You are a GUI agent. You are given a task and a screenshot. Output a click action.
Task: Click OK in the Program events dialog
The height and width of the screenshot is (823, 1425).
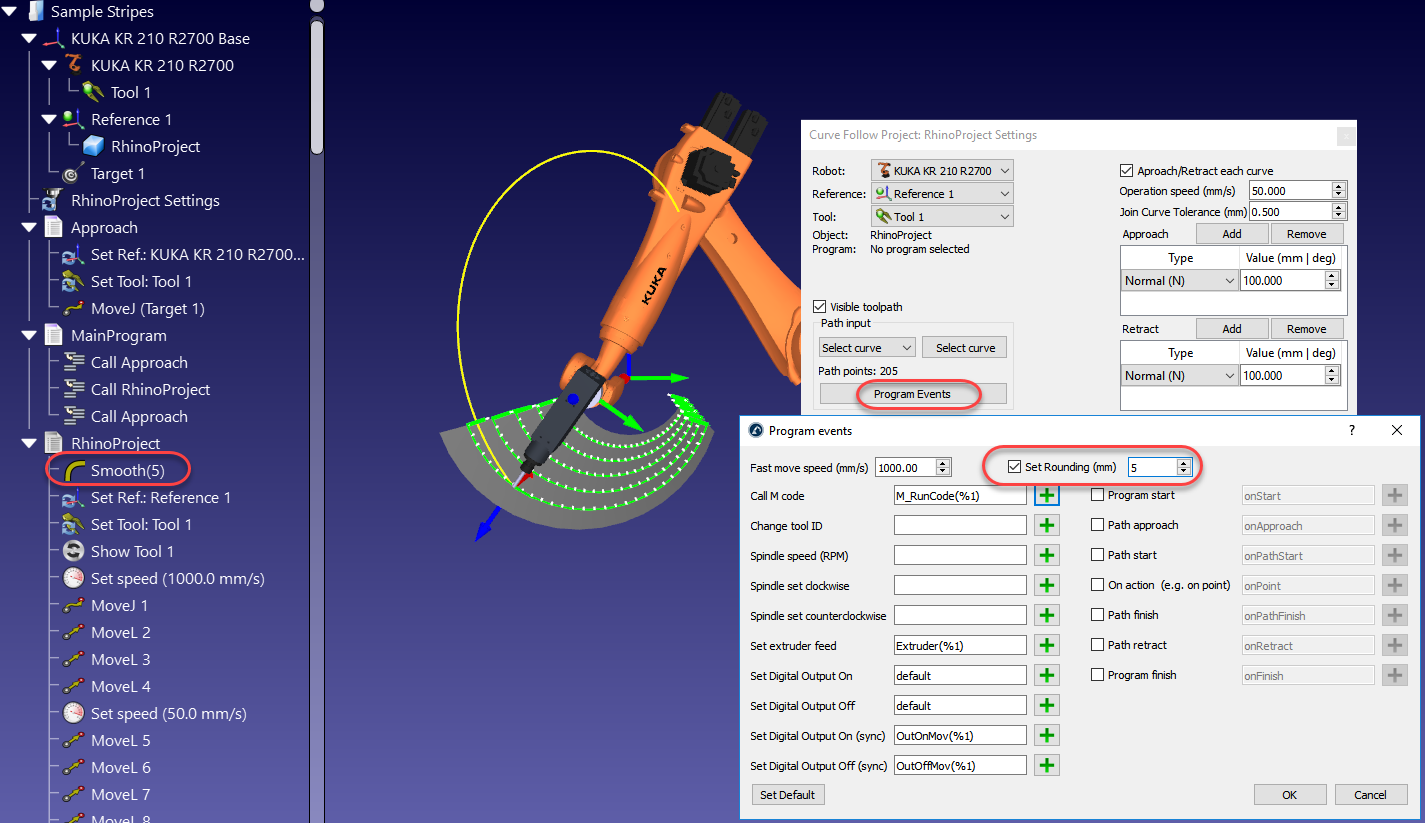click(x=1289, y=795)
